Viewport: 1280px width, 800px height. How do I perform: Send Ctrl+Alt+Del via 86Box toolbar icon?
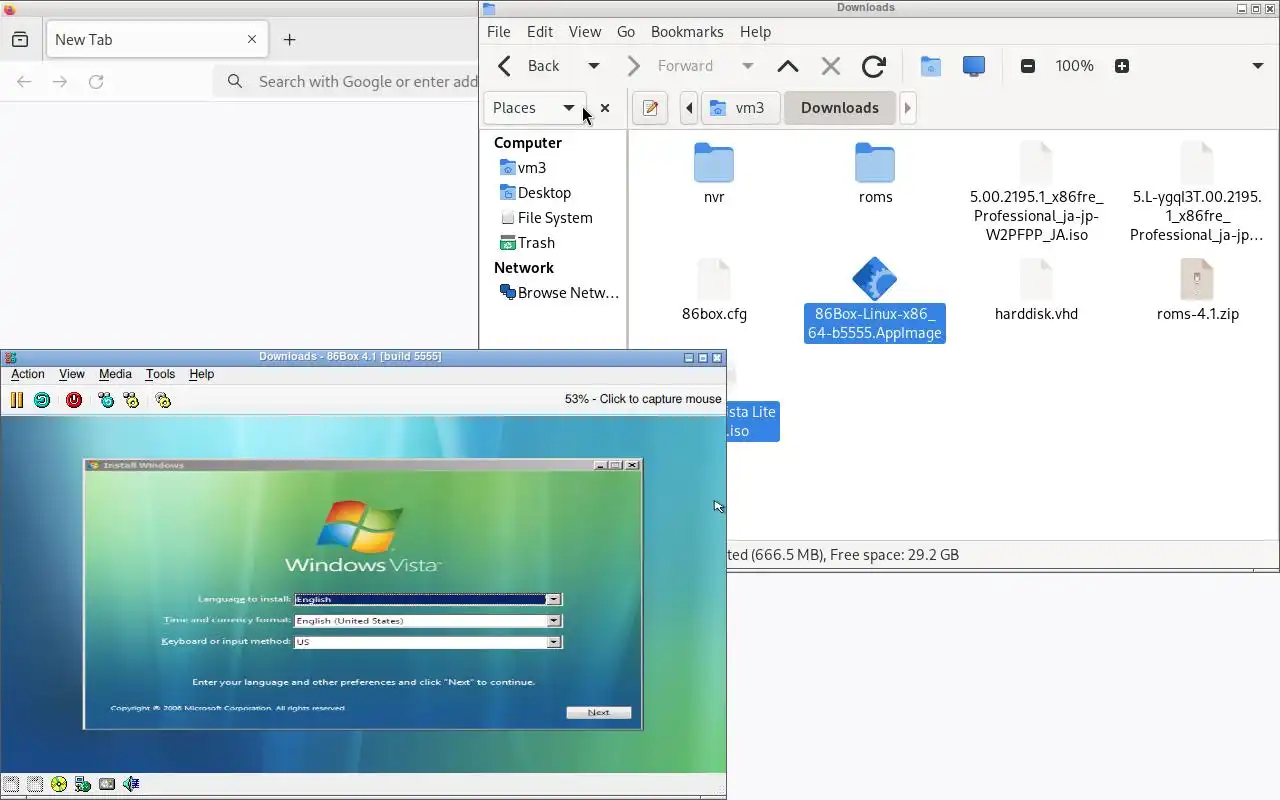click(107, 400)
